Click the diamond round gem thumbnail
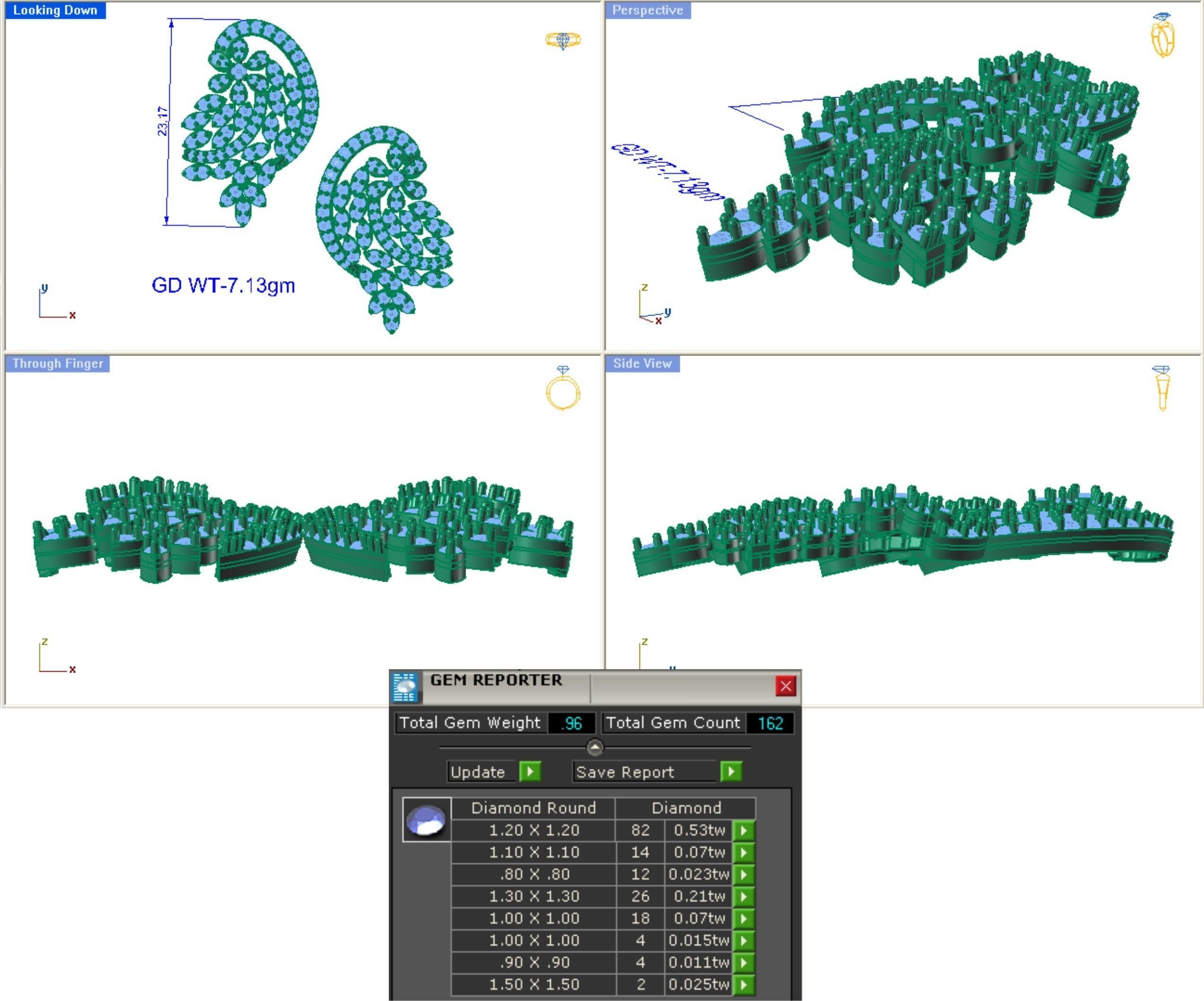1204x1001 pixels. pyautogui.click(x=426, y=820)
